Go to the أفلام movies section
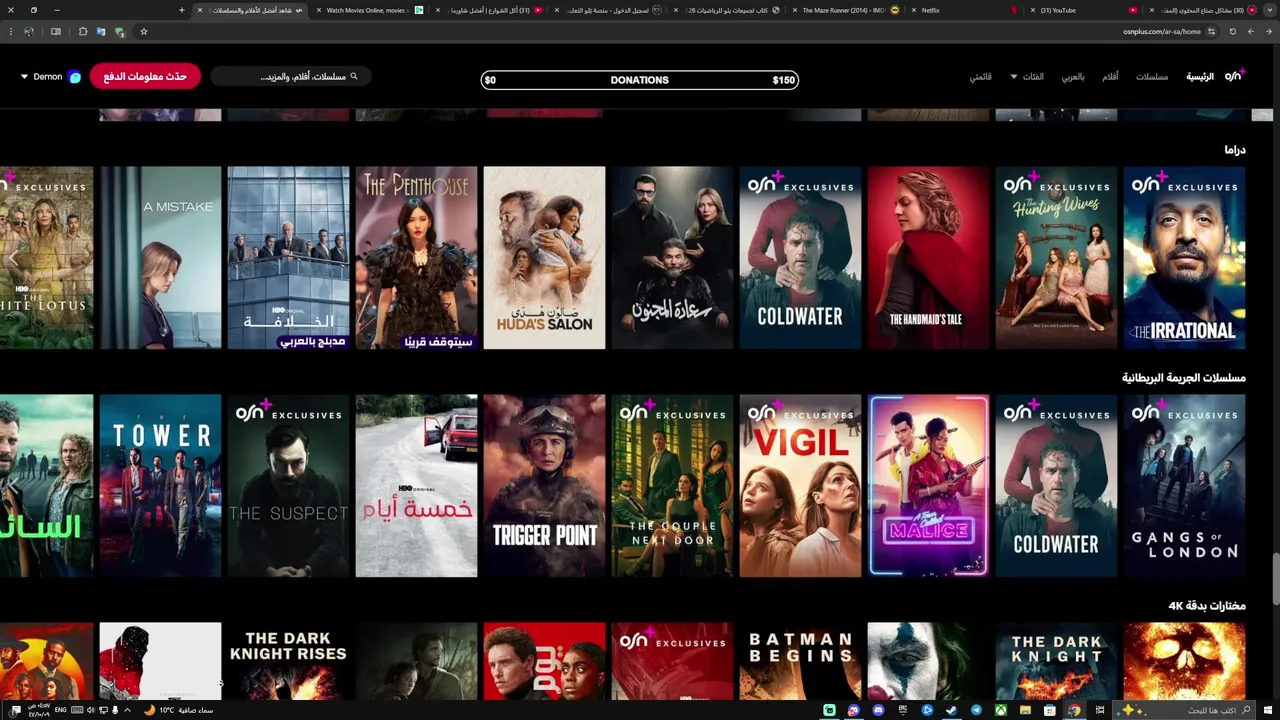The image size is (1280, 720). coord(1110,77)
